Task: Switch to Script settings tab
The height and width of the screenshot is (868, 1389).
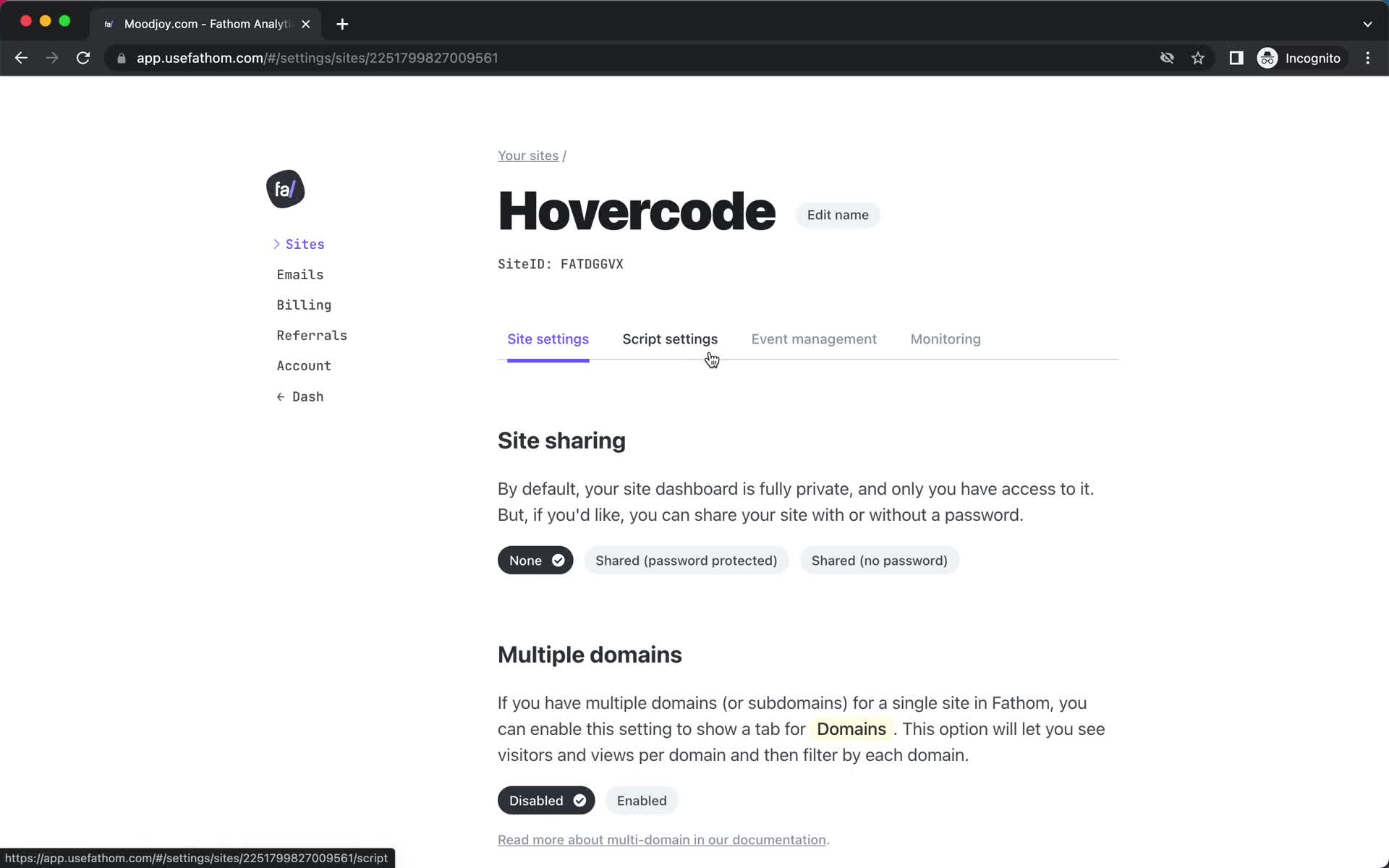Action: point(669,338)
